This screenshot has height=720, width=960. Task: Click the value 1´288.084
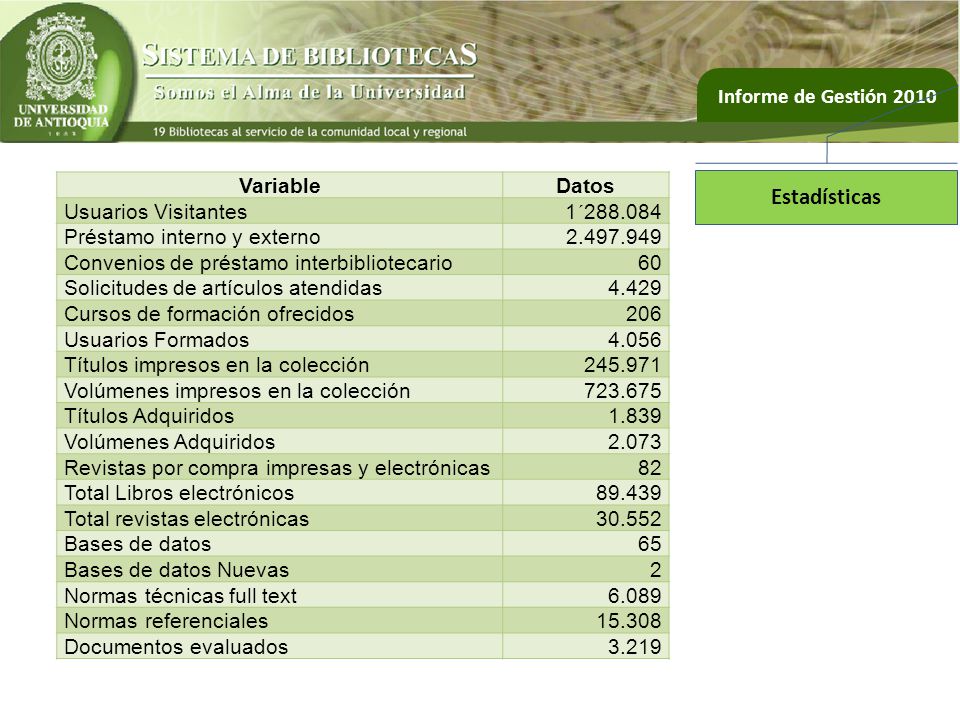click(613, 211)
